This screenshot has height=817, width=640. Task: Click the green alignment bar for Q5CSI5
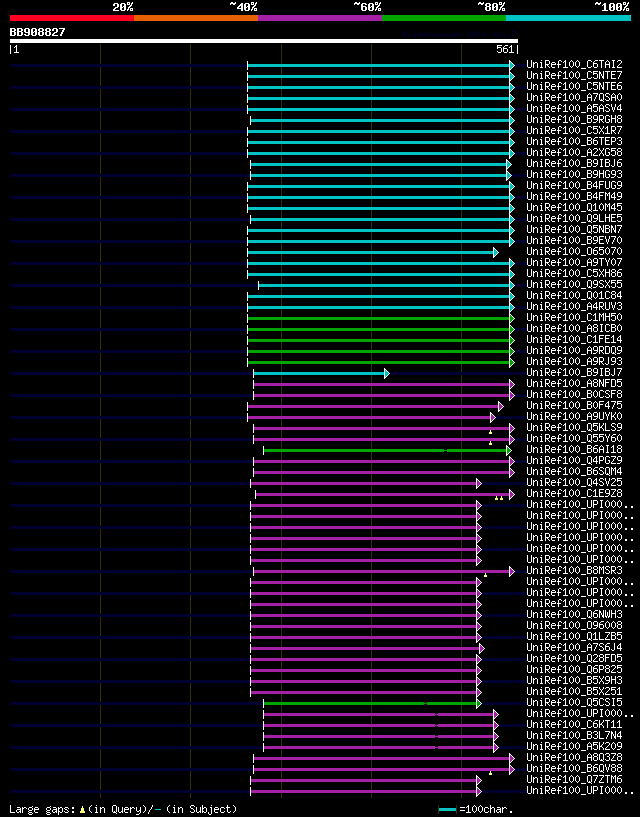372,703
